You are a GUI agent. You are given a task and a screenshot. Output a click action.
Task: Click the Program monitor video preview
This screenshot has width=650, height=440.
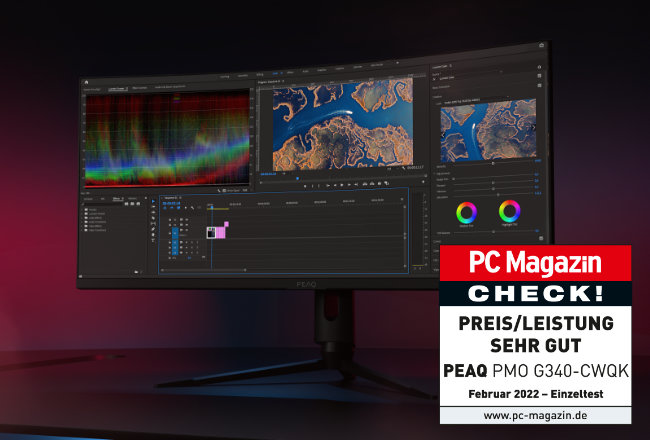tap(343, 124)
